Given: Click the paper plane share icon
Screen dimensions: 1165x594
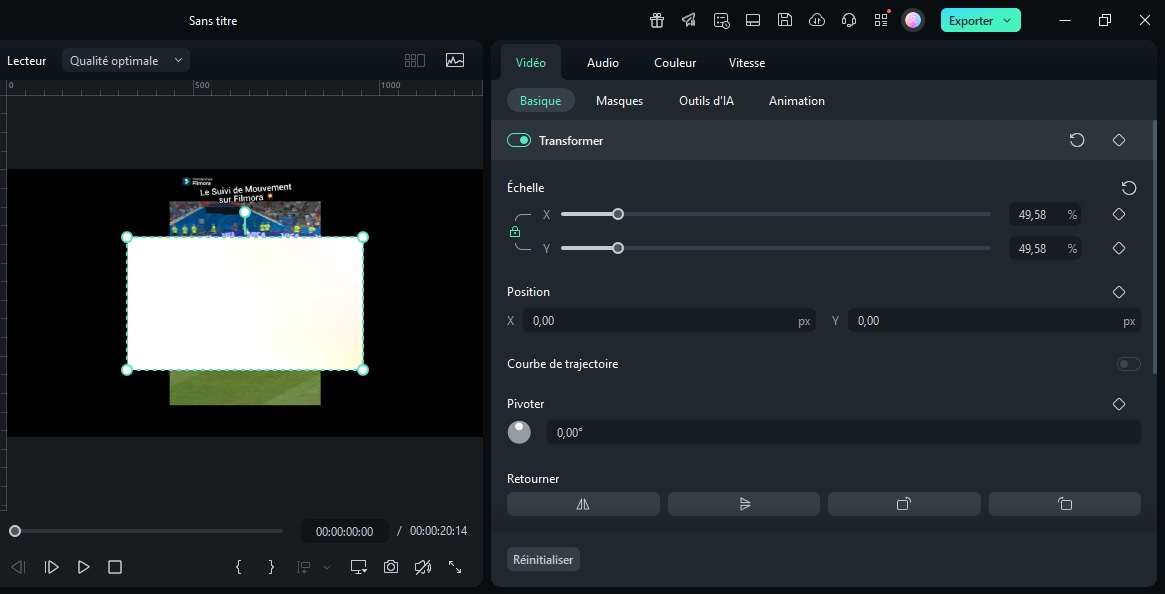Looking at the screenshot, I should pyautogui.click(x=689, y=20).
